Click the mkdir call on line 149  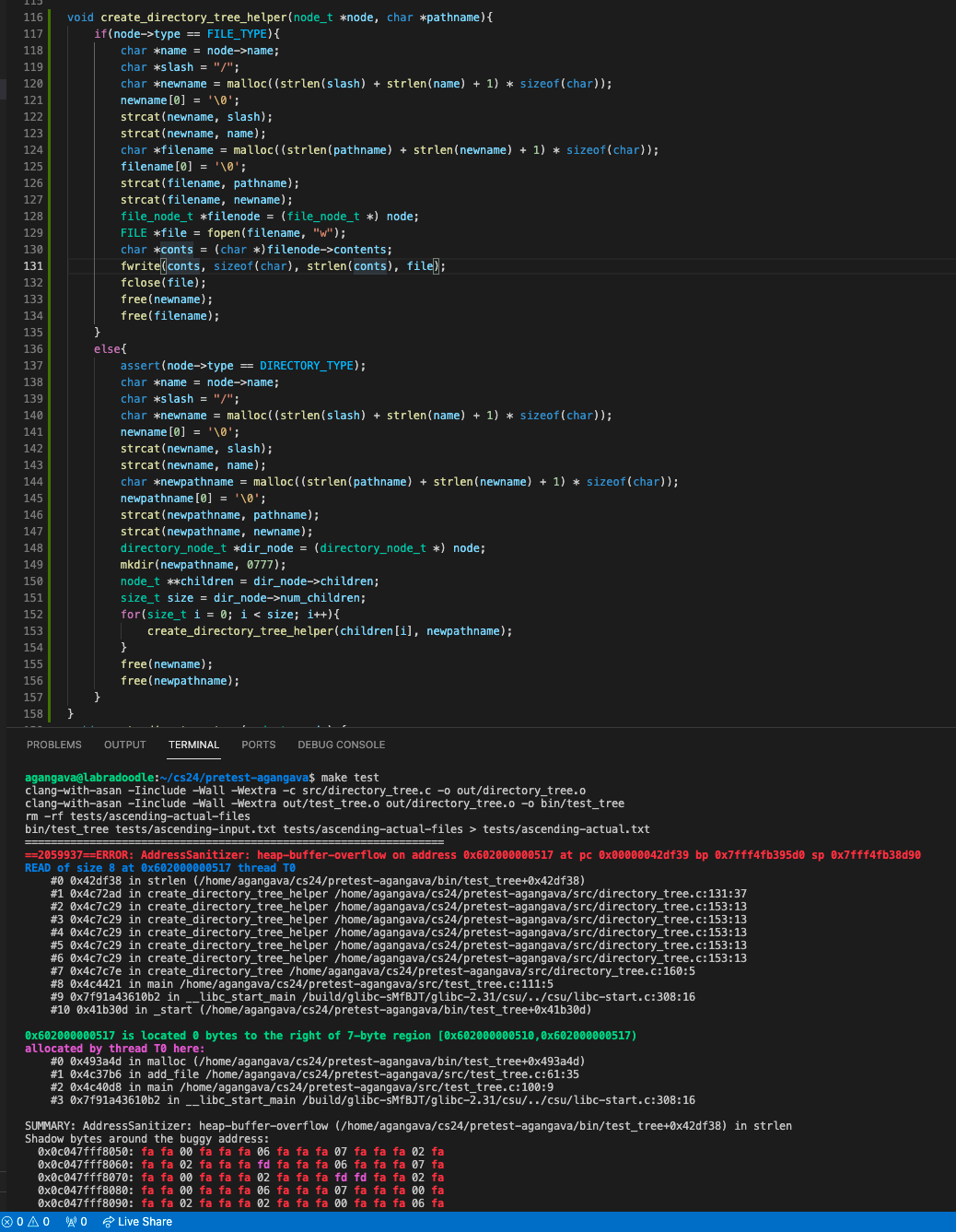coord(136,565)
